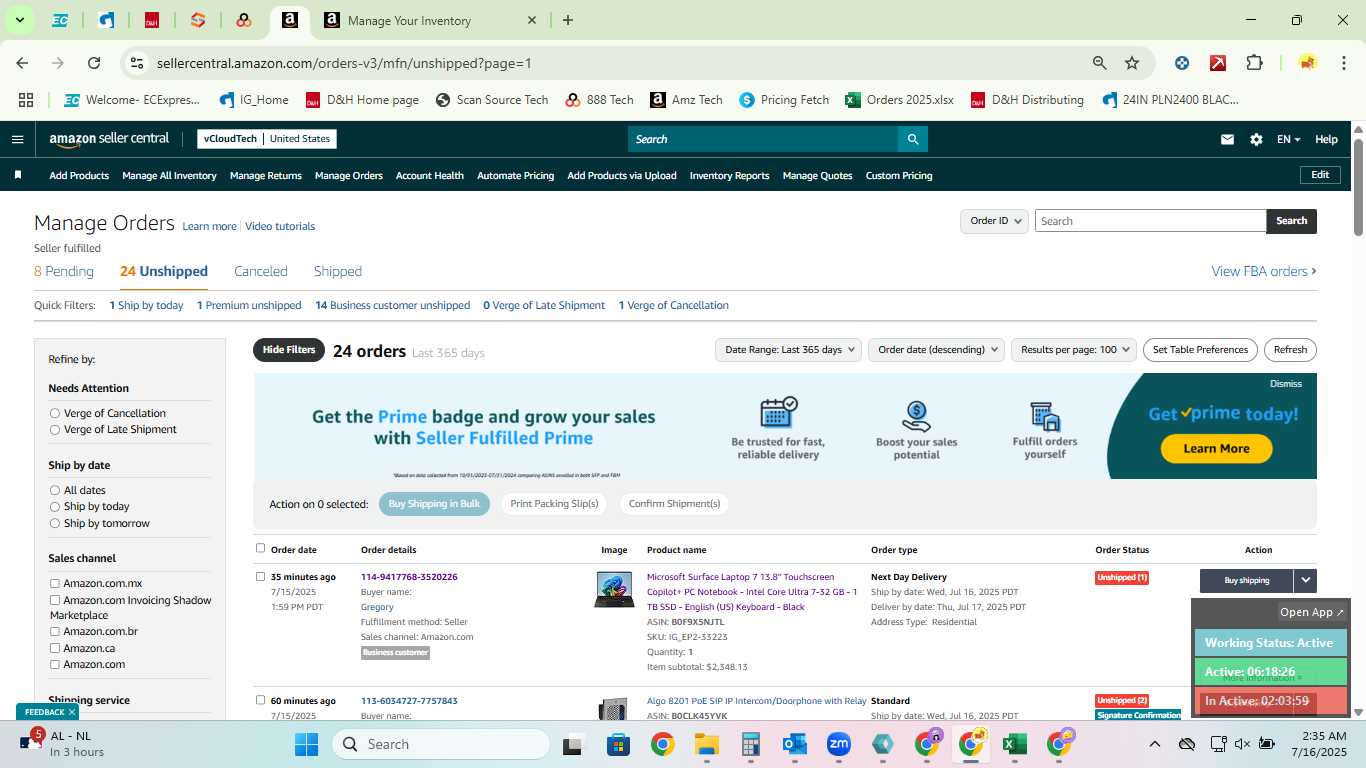Open the site information icon in address bar
1366x768 pixels.
coord(137,63)
